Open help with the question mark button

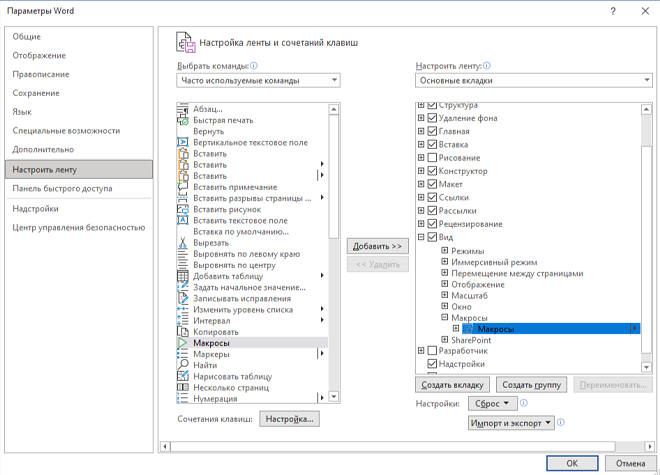coord(613,11)
